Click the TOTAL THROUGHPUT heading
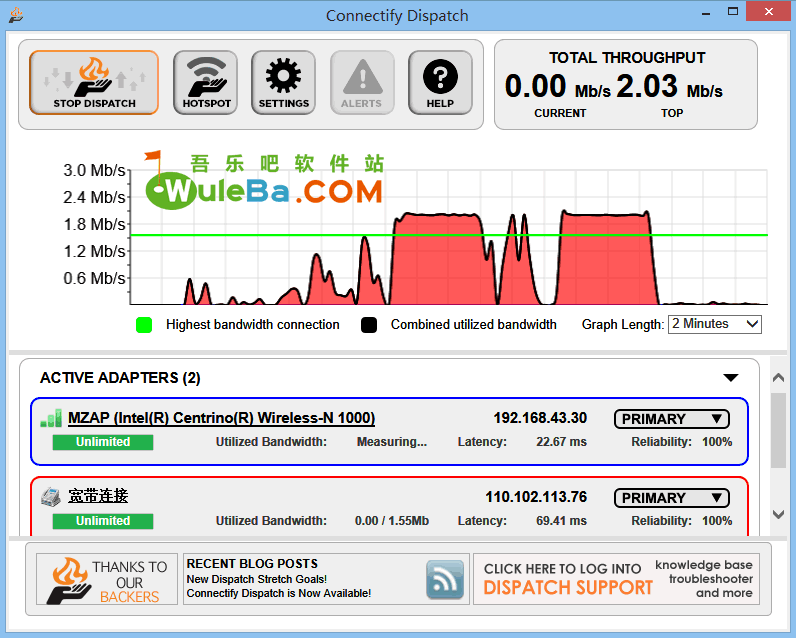The image size is (796, 638). pyautogui.click(x=627, y=58)
